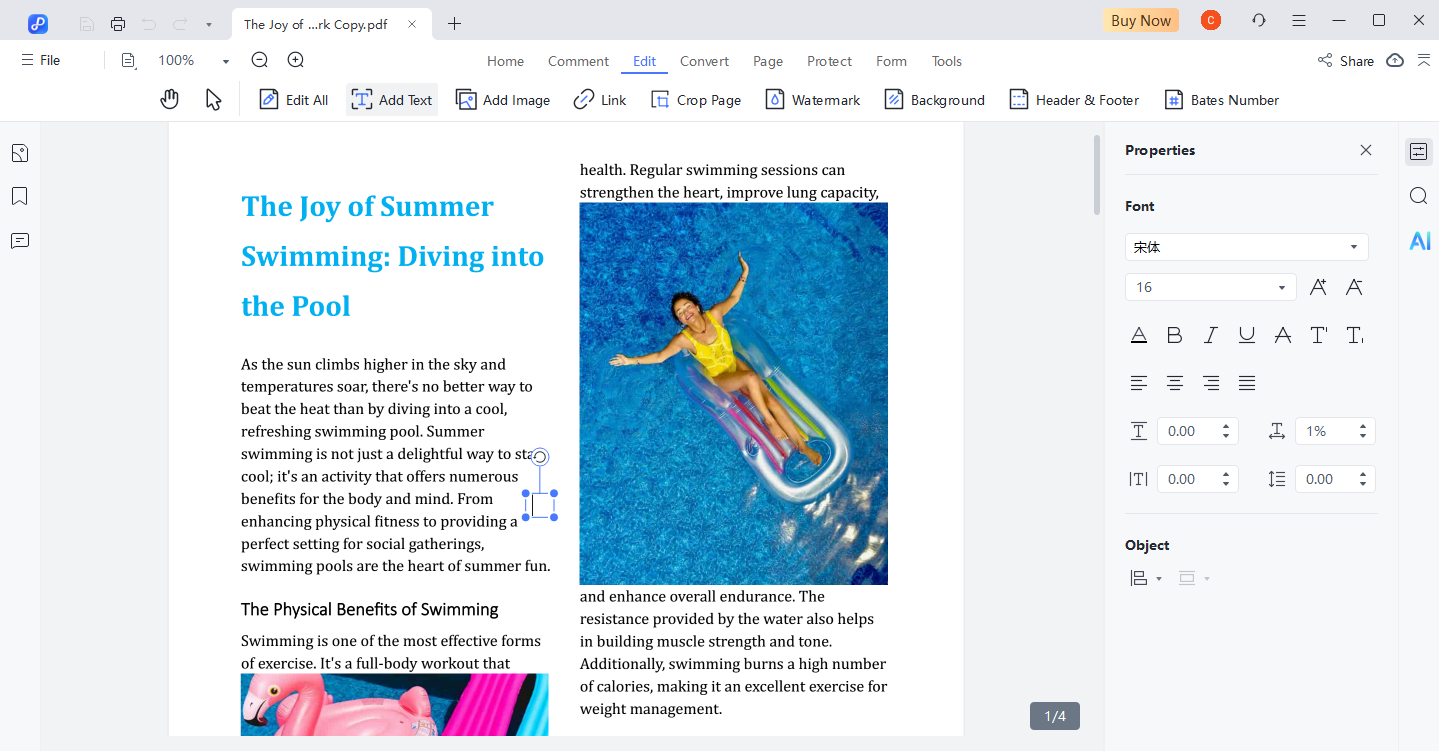Enable underline formatting
Viewport: 1439px width, 751px height.
[x=1246, y=335]
